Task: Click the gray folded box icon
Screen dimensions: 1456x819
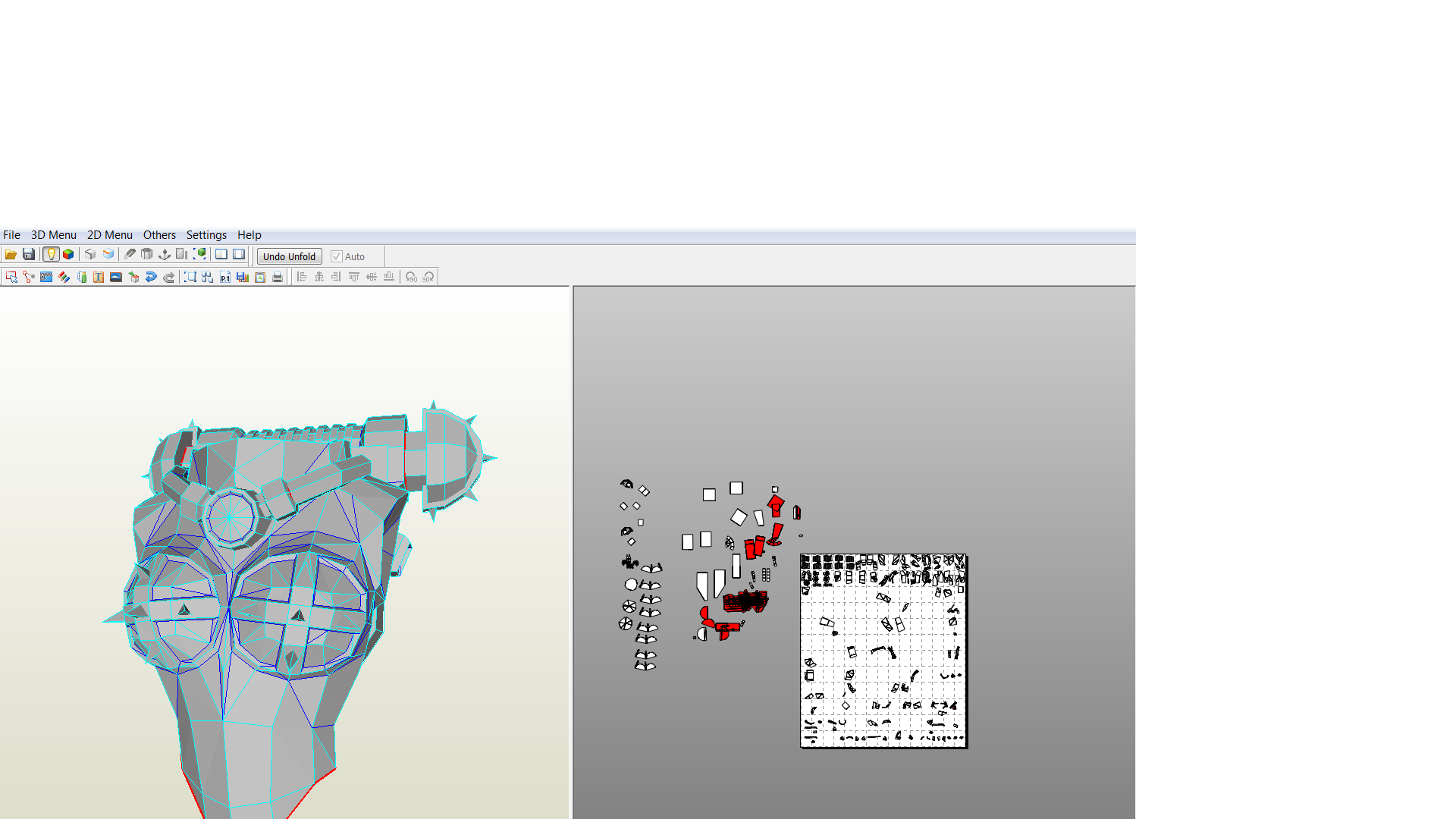Action: (90, 255)
